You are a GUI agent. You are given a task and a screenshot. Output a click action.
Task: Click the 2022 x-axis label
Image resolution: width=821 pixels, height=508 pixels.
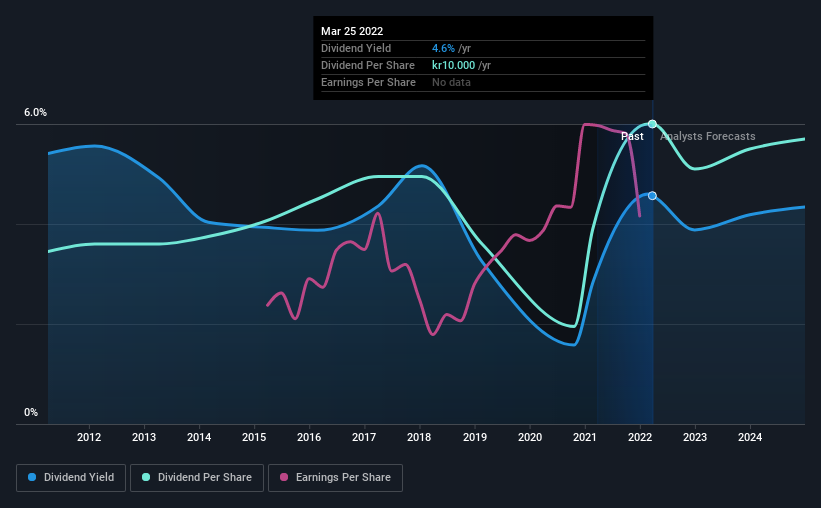[640, 437]
